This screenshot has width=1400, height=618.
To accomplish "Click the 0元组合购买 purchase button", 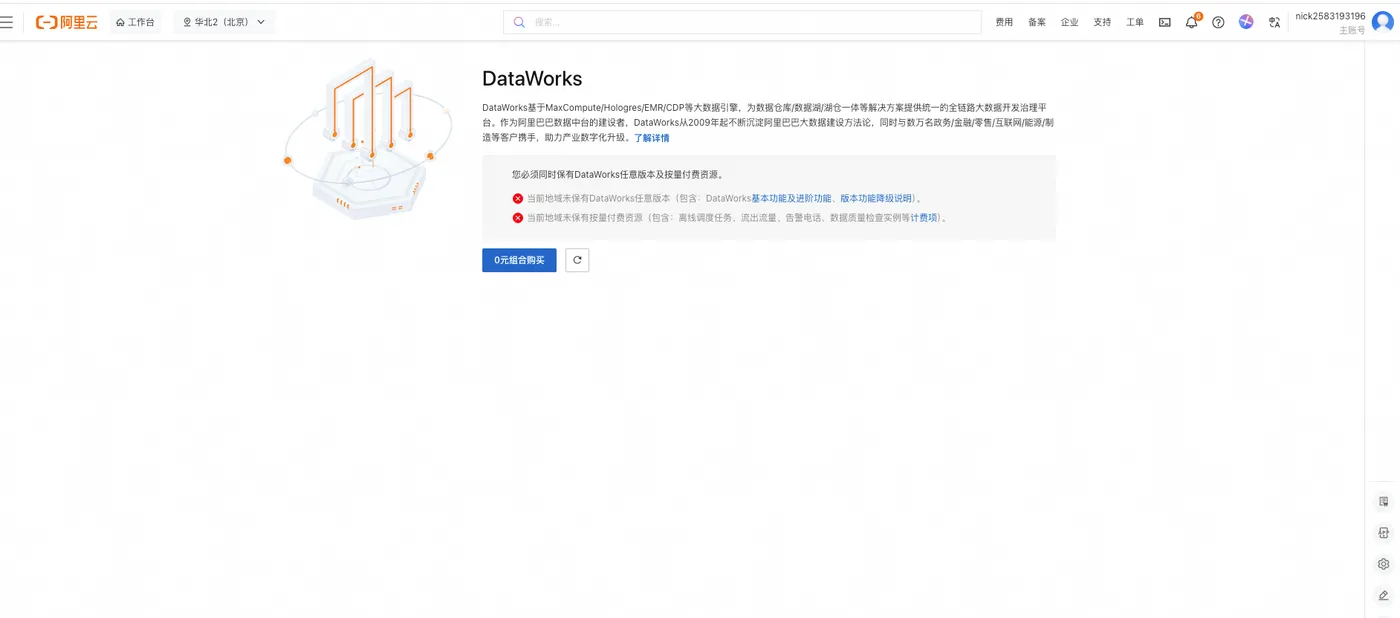I will [519, 260].
